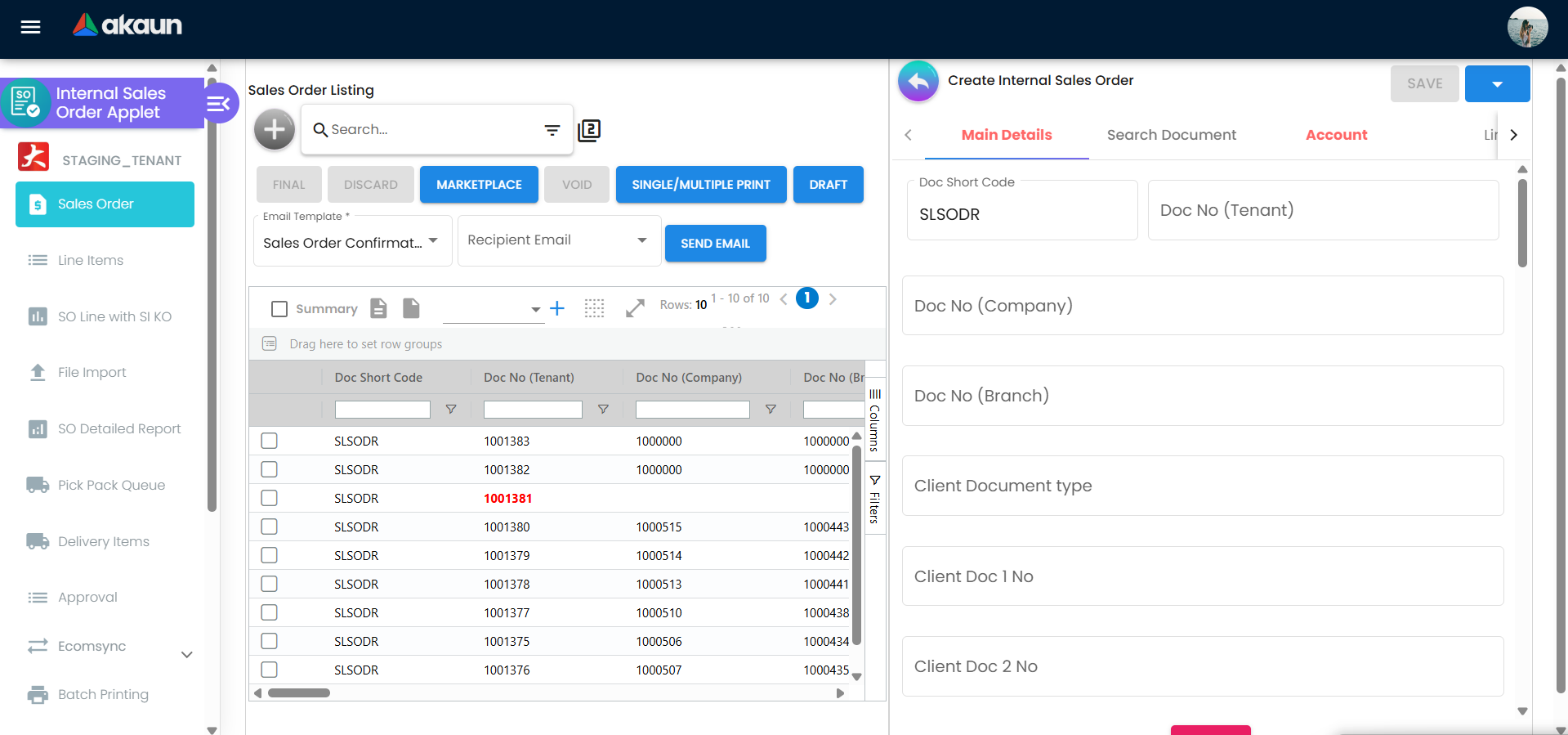Image resolution: width=1568 pixels, height=735 pixels.
Task: Click the Doc No (Company) input field
Action: tap(1202, 306)
